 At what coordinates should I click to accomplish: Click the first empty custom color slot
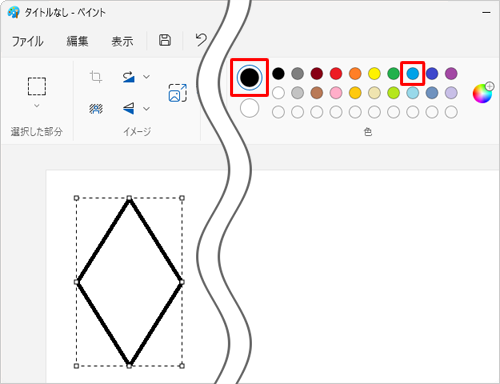[x=278, y=112]
